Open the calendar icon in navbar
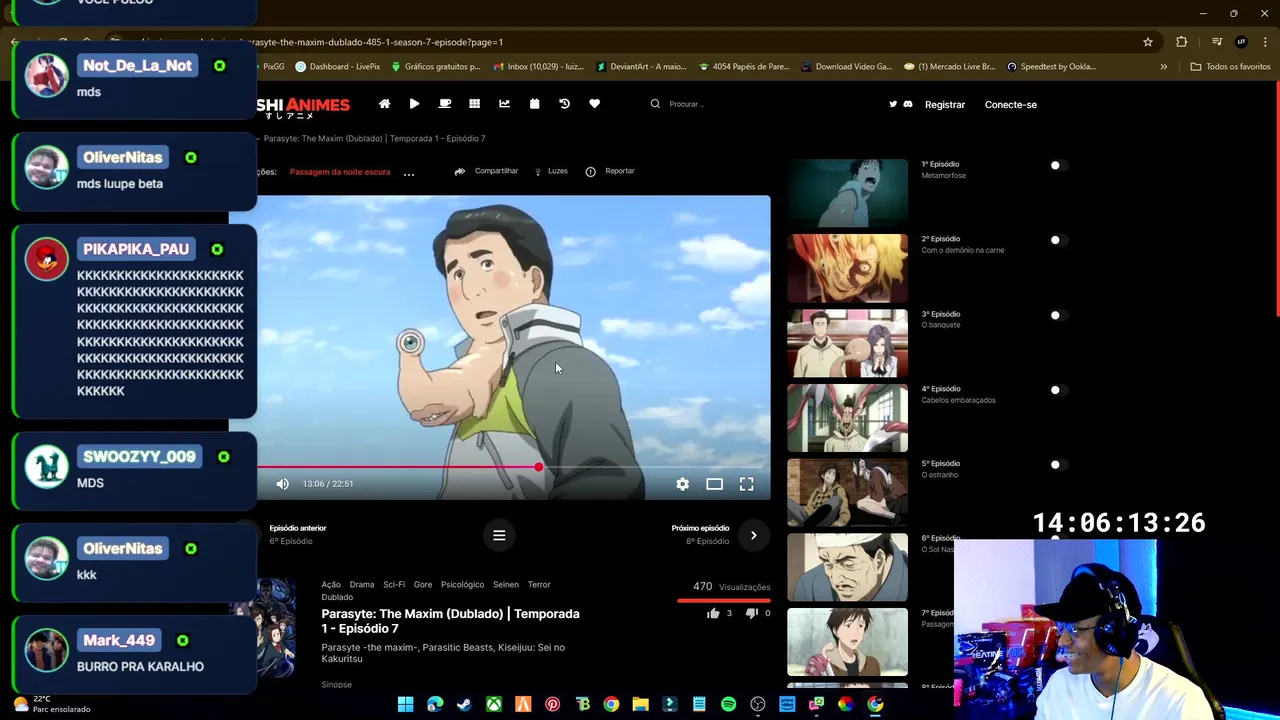 534,104
